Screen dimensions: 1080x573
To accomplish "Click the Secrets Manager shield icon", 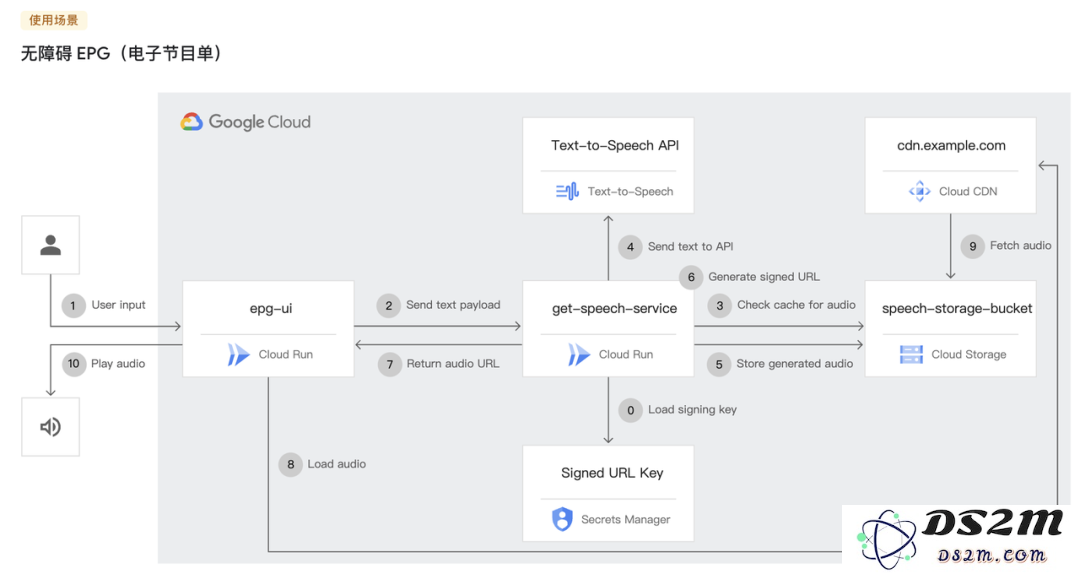I will pyautogui.click(x=562, y=519).
